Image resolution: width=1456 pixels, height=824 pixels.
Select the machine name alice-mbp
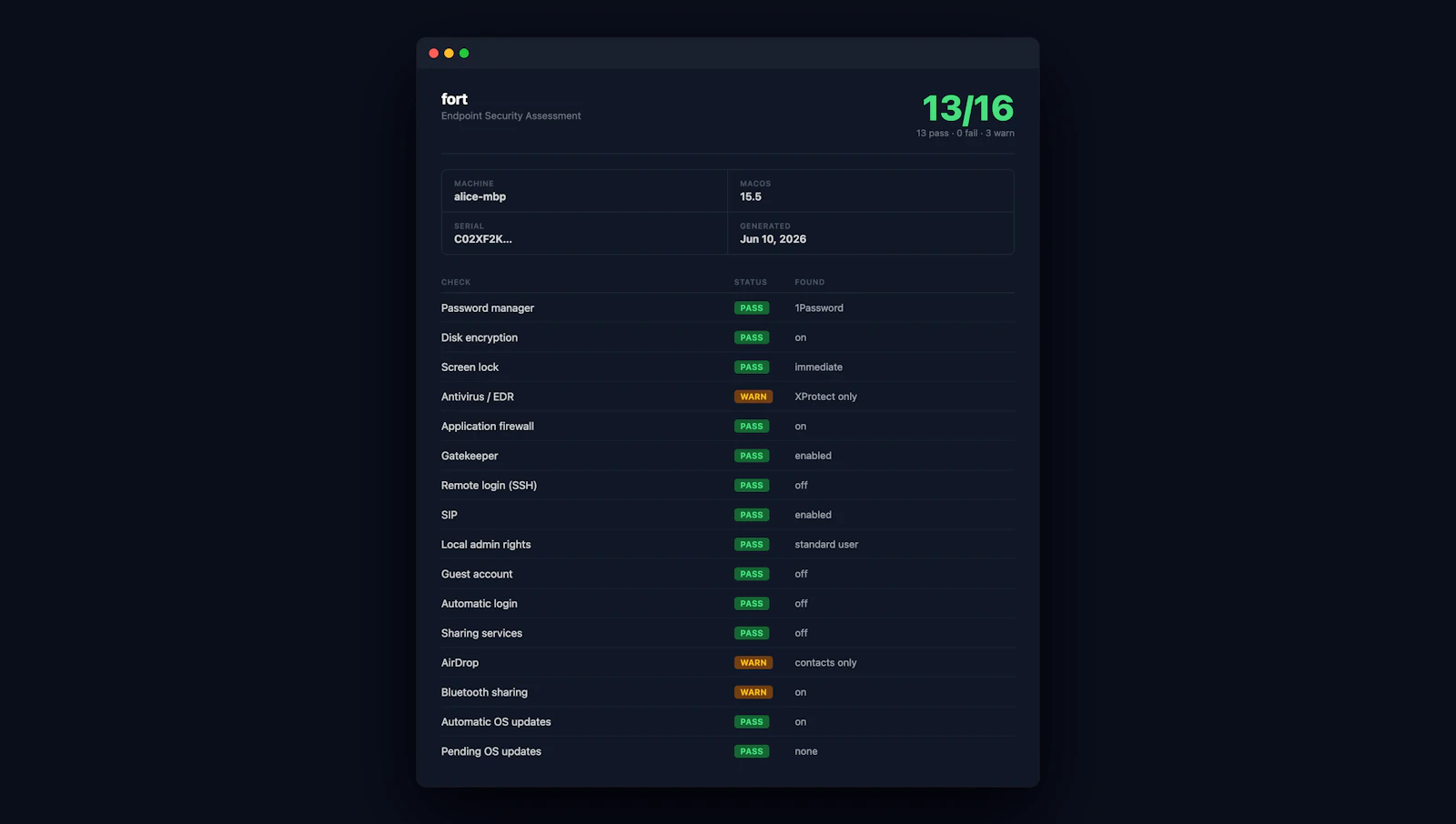pos(480,196)
